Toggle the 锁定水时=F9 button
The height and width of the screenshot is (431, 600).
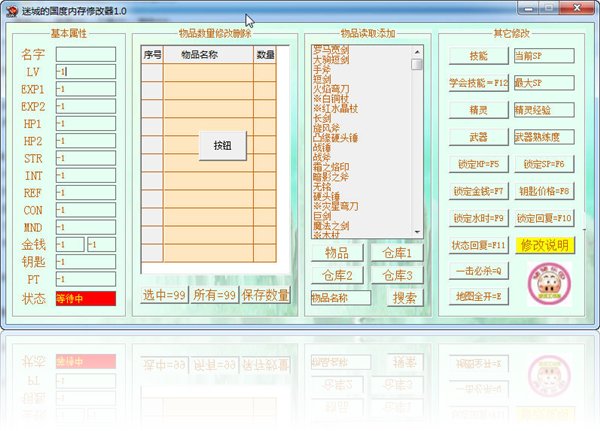pos(479,218)
